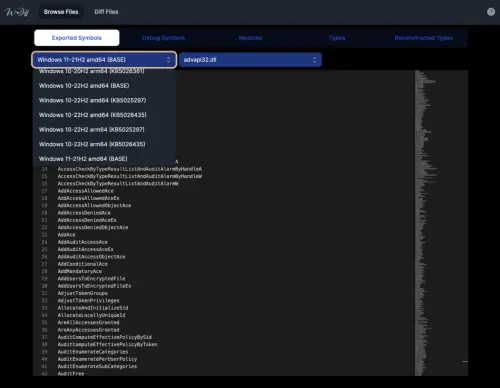Image resolution: width=500 pixels, height=388 pixels.
Task: Click the AuditComputeEffectivePolicyBySid line
Action: click(105, 338)
